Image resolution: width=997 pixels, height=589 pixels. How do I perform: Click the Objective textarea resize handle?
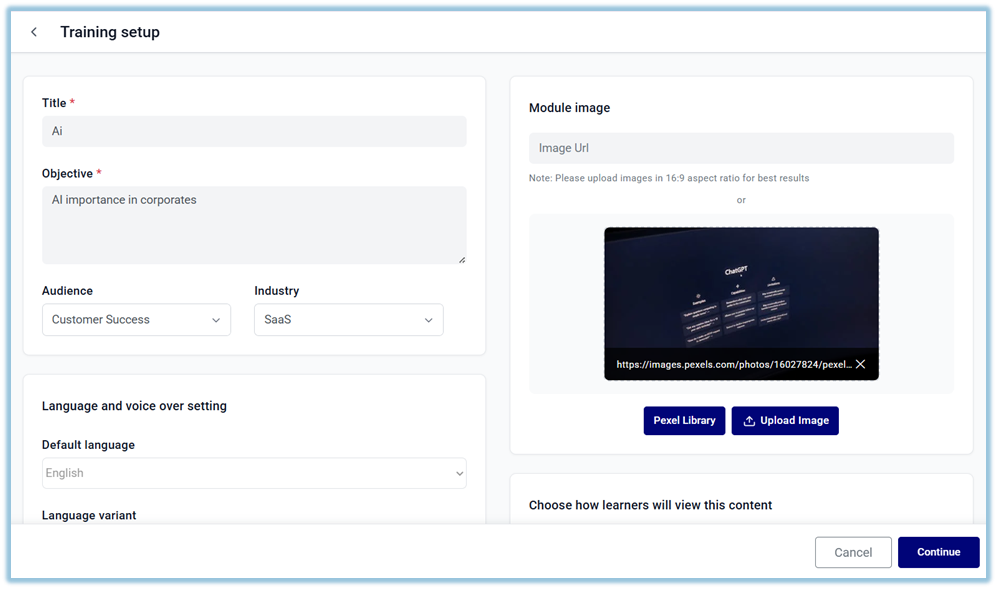pos(461,259)
